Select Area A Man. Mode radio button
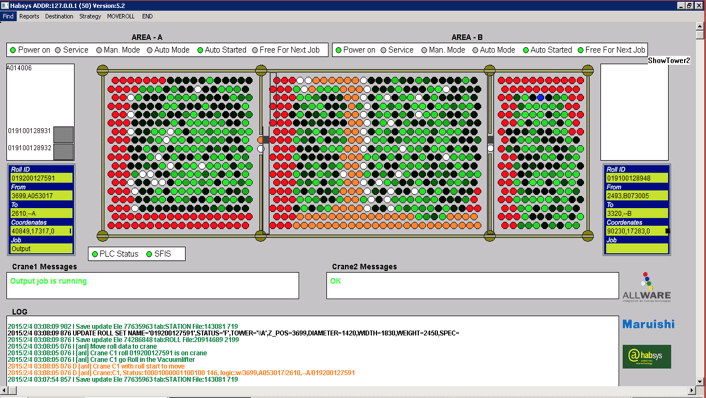This screenshot has width=706, height=398. pyautogui.click(x=99, y=50)
